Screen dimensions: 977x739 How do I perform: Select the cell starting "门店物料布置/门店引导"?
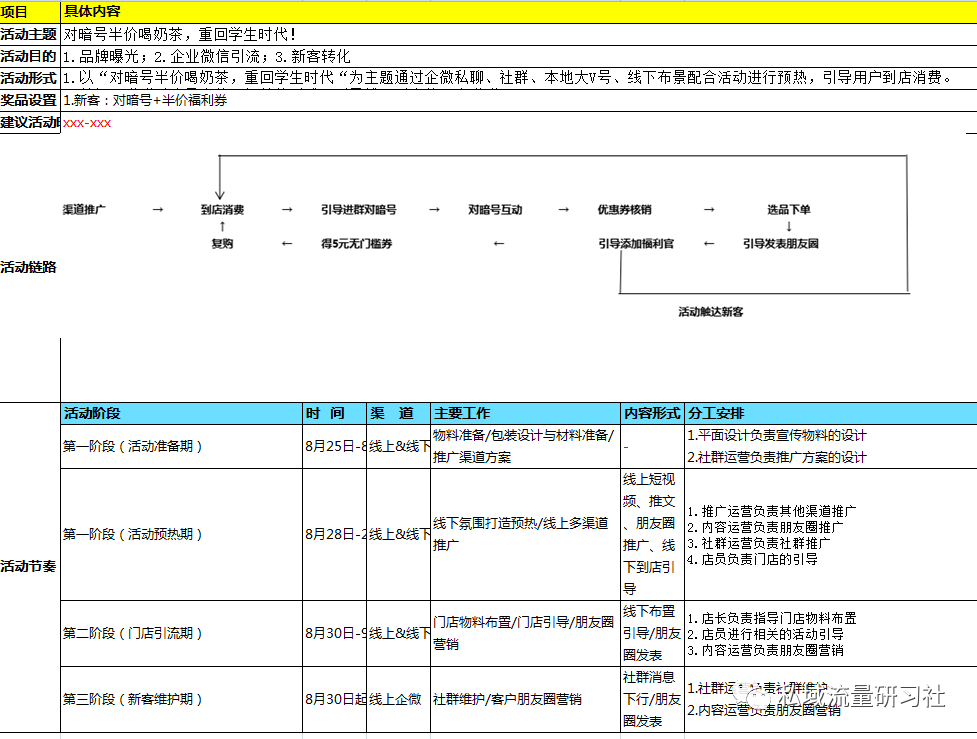[525, 634]
